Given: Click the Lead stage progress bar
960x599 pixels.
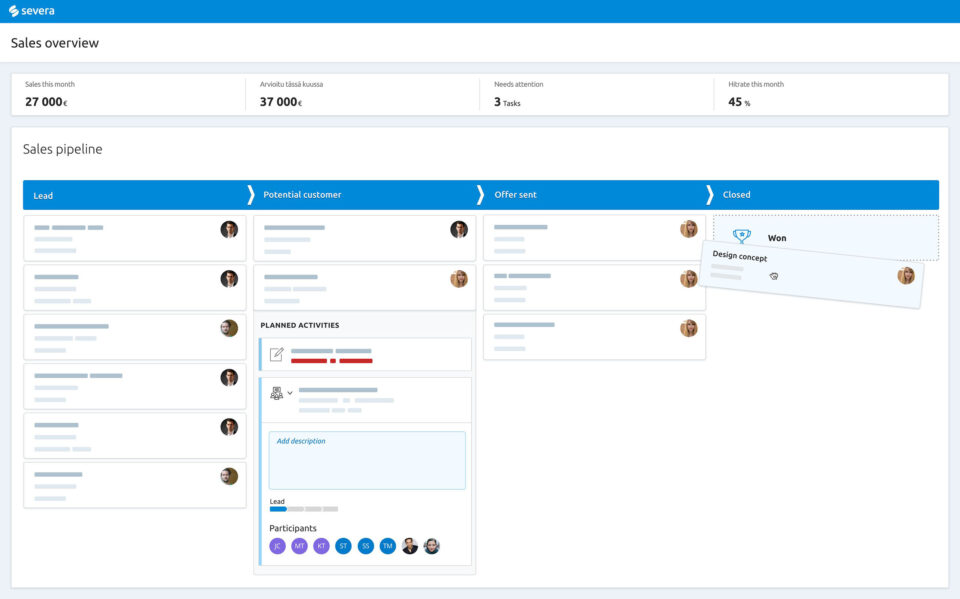Looking at the screenshot, I should (x=304, y=509).
